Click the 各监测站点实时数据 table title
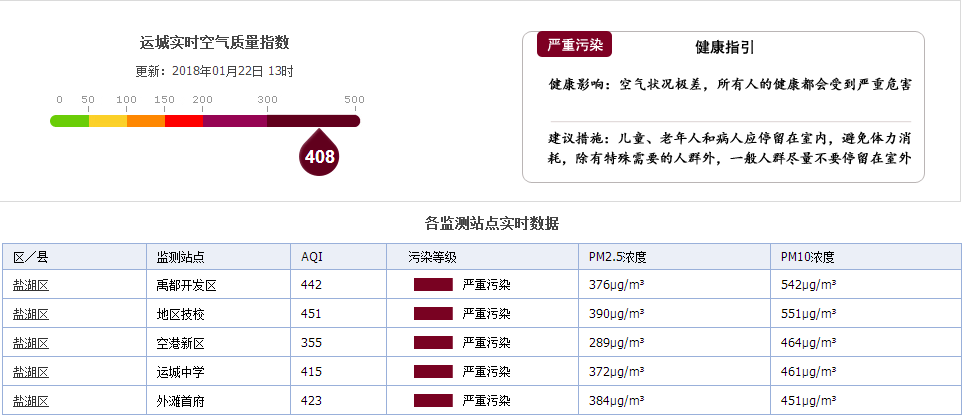The height and width of the screenshot is (417, 966). pos(492,223)
